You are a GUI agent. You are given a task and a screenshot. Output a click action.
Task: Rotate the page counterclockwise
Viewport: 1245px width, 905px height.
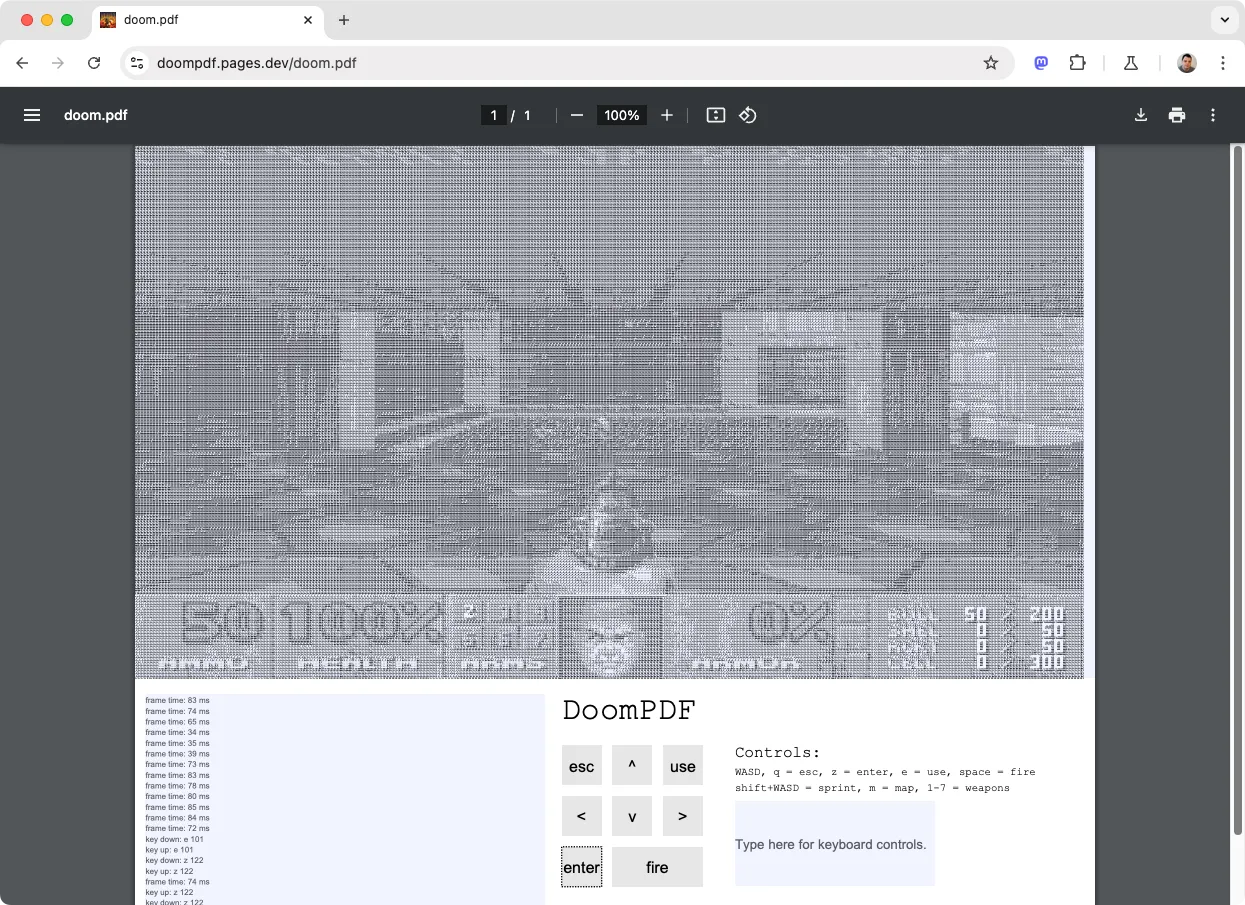click(748, 115)
